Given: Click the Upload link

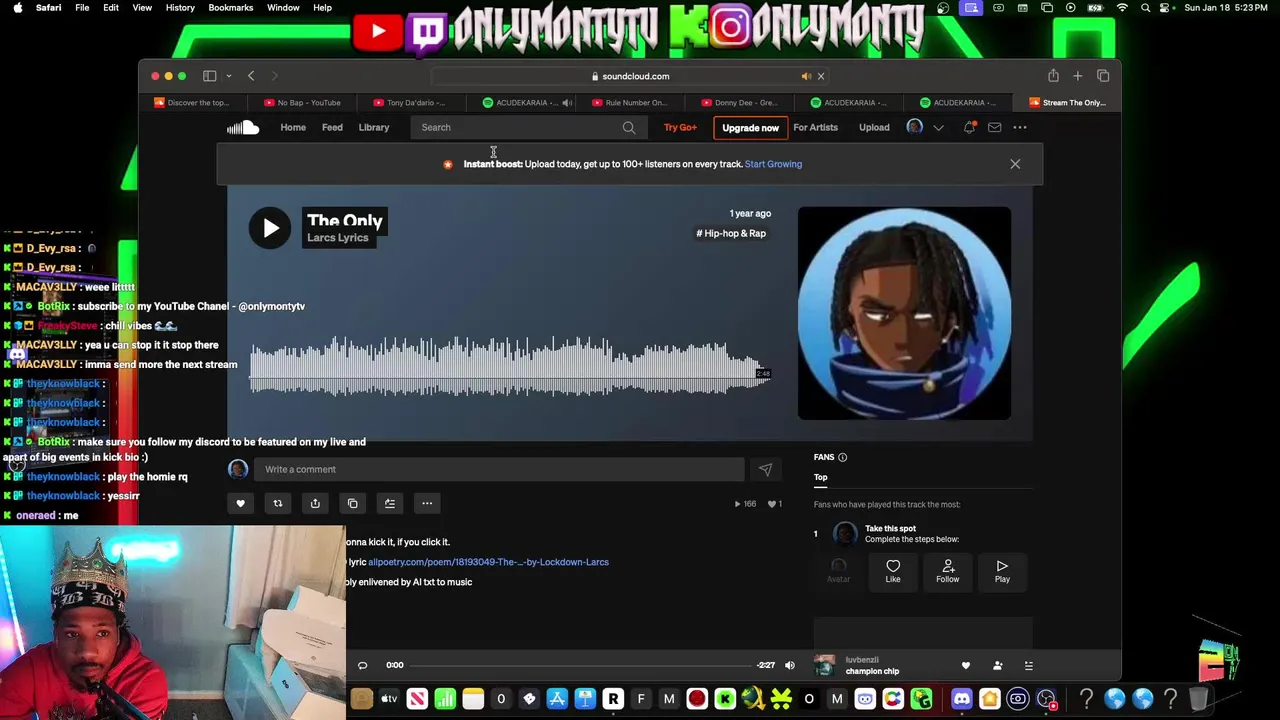Looking at the screenshot, I should [x=874, y=127].
